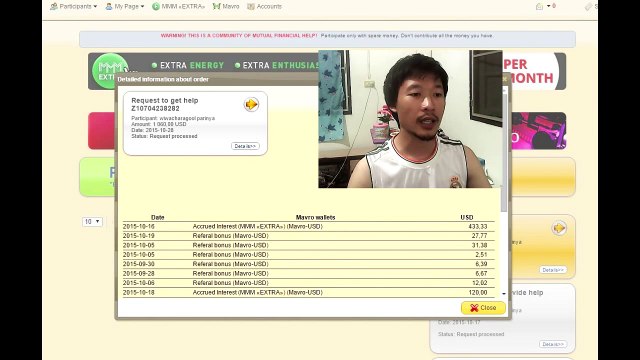Click the green MMM EXTRA icon
The image size is (640, 360).
pos(156,7)
